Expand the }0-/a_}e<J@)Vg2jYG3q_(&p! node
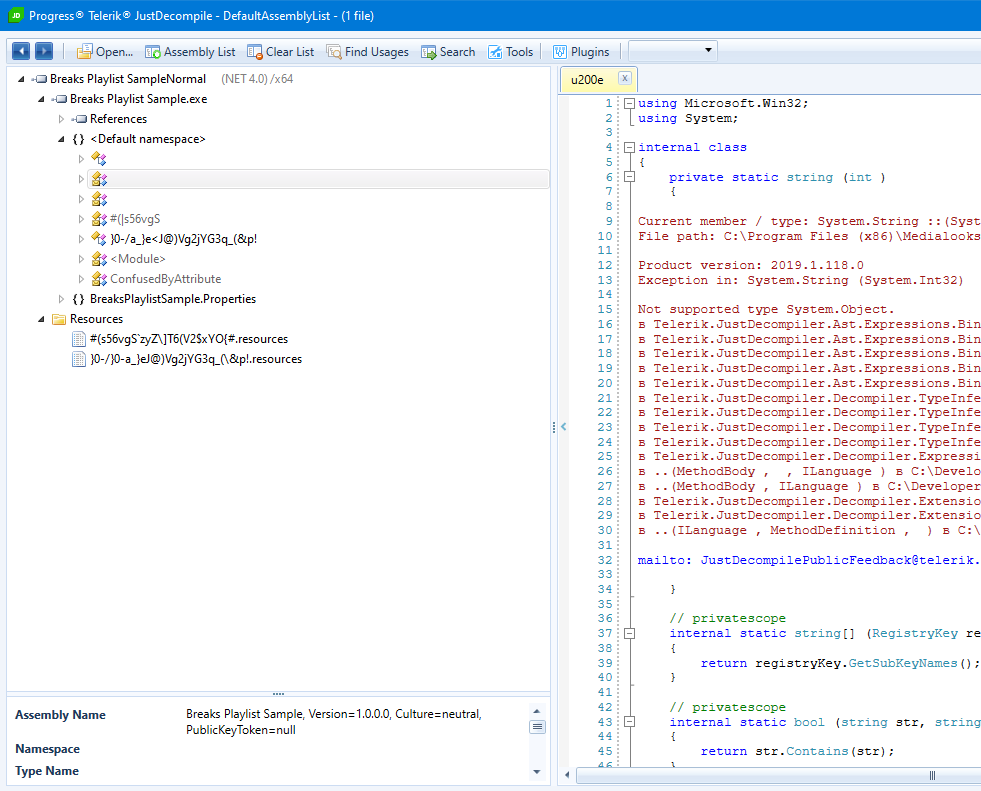Viewport: 981px width, 791px height. [x=81, y=239]
